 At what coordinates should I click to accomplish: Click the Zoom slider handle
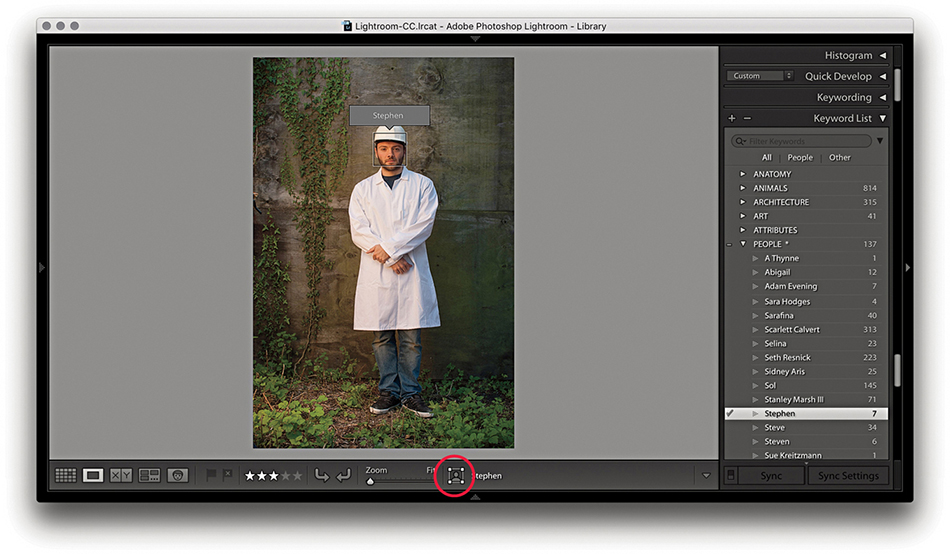click(x=370, y=481)
